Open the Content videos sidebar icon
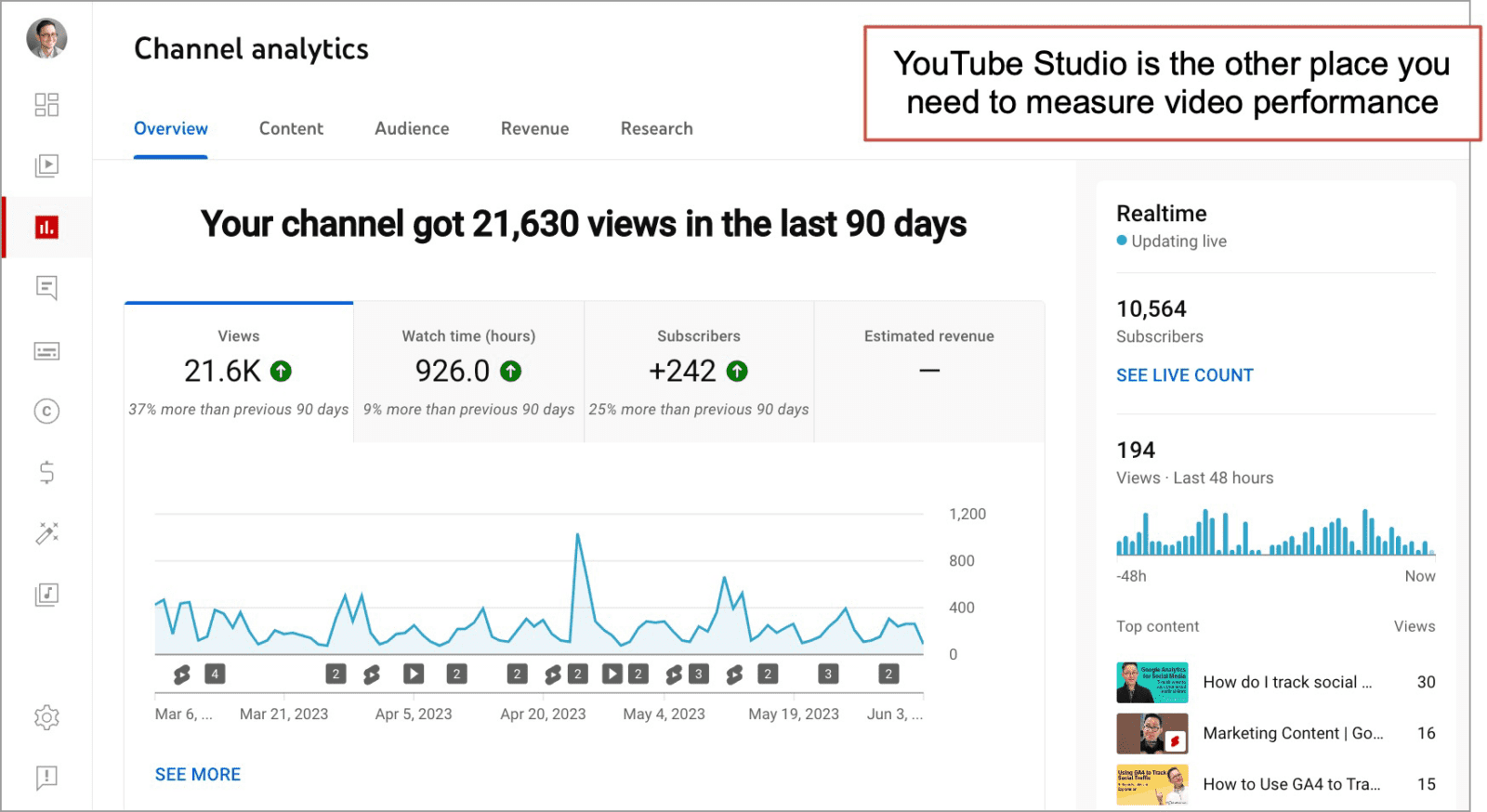Screen dimensions: 1487x812 (46, 165)
